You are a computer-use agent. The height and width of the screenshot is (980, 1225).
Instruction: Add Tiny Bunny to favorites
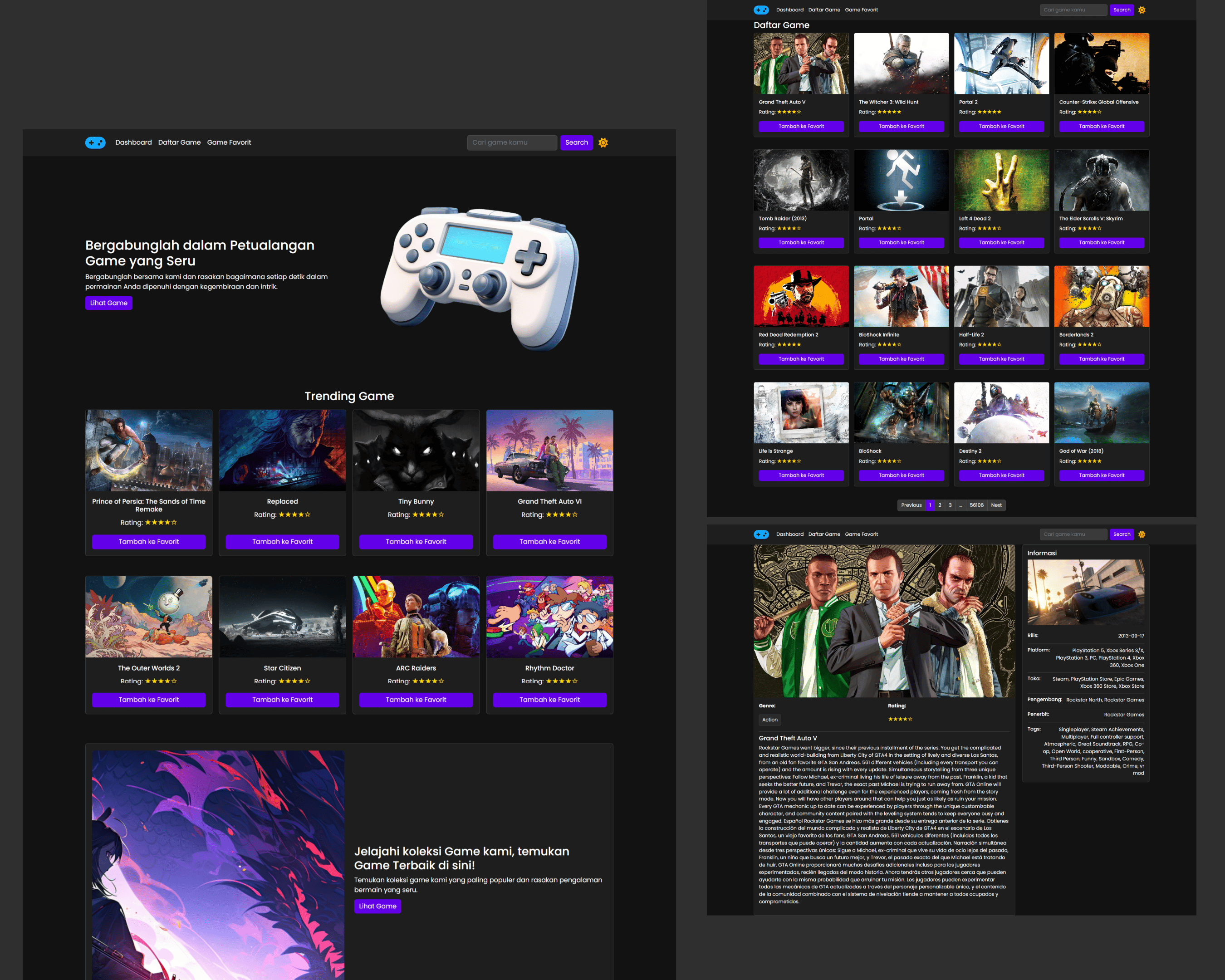[x=416, y=541]
